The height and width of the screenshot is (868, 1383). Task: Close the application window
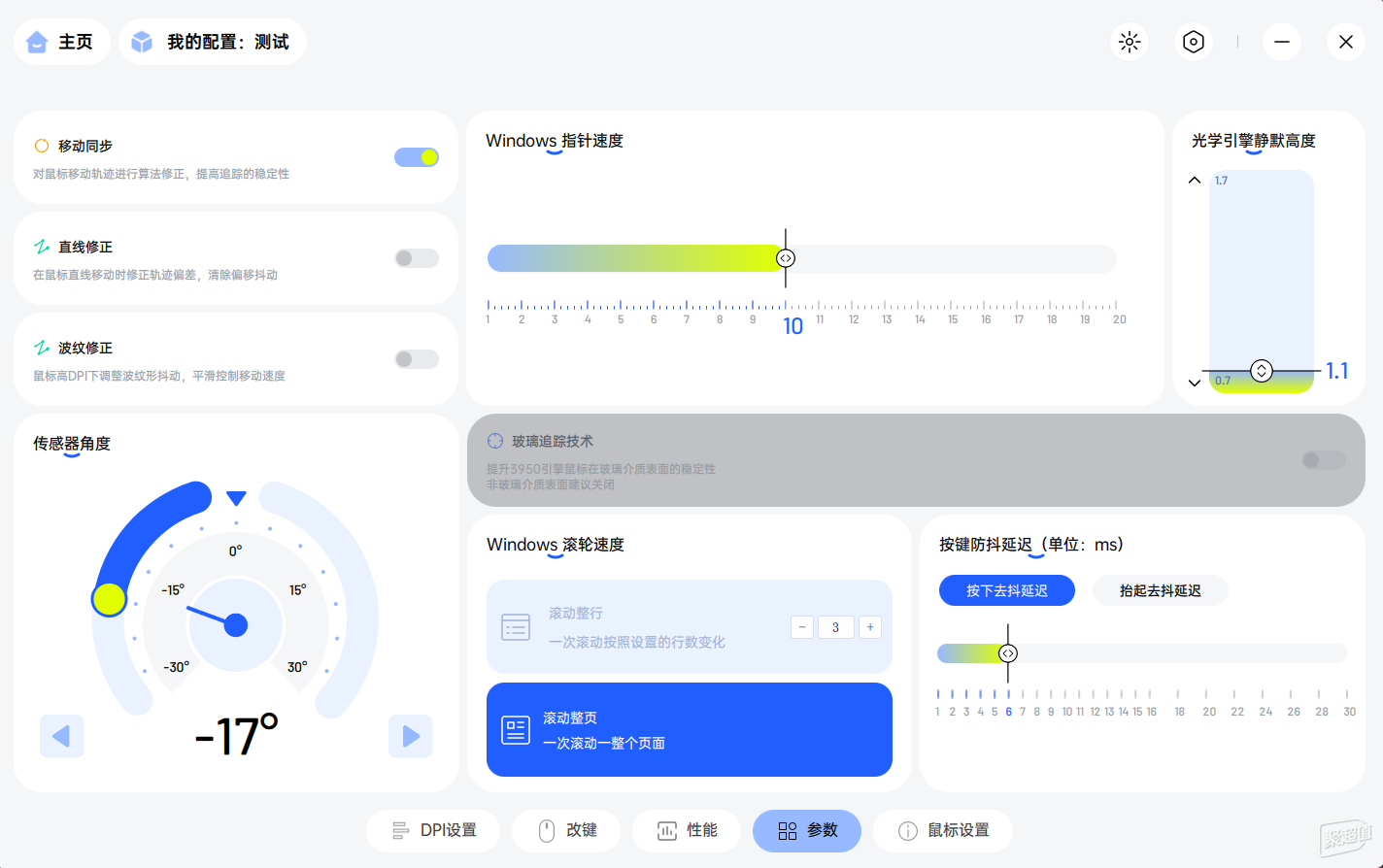(x=1346, y=42)
